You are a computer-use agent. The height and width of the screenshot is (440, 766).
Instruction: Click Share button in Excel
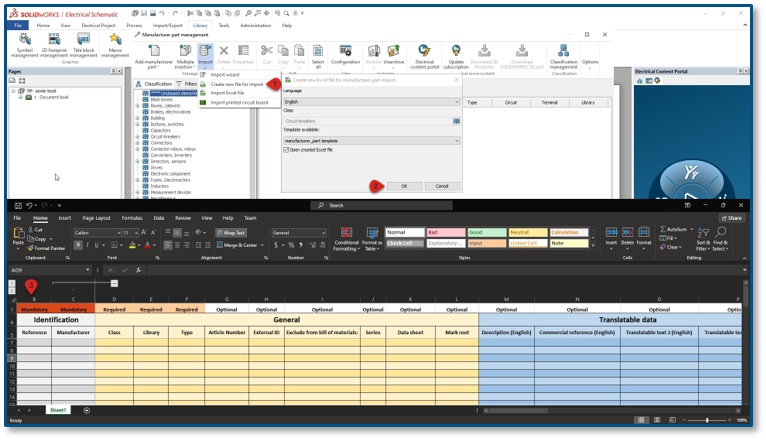pyautogui.click(x=731, y=218)
